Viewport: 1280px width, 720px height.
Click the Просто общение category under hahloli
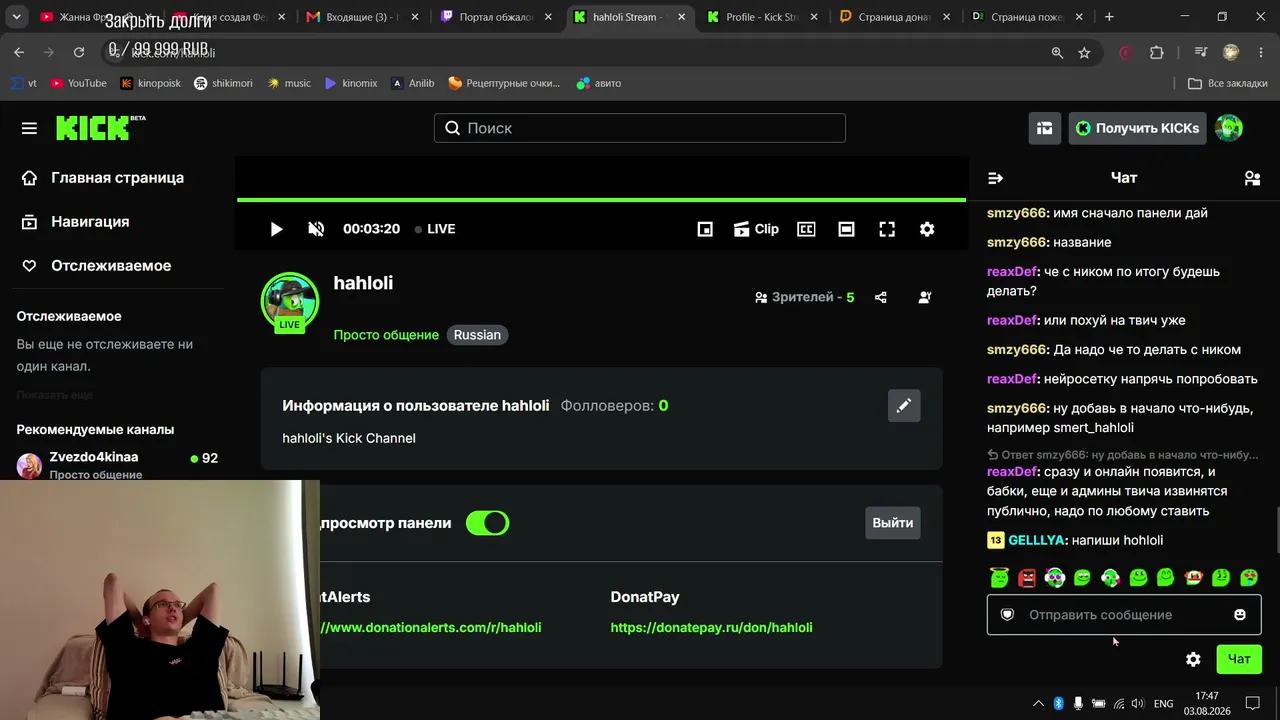pos(386,335)
